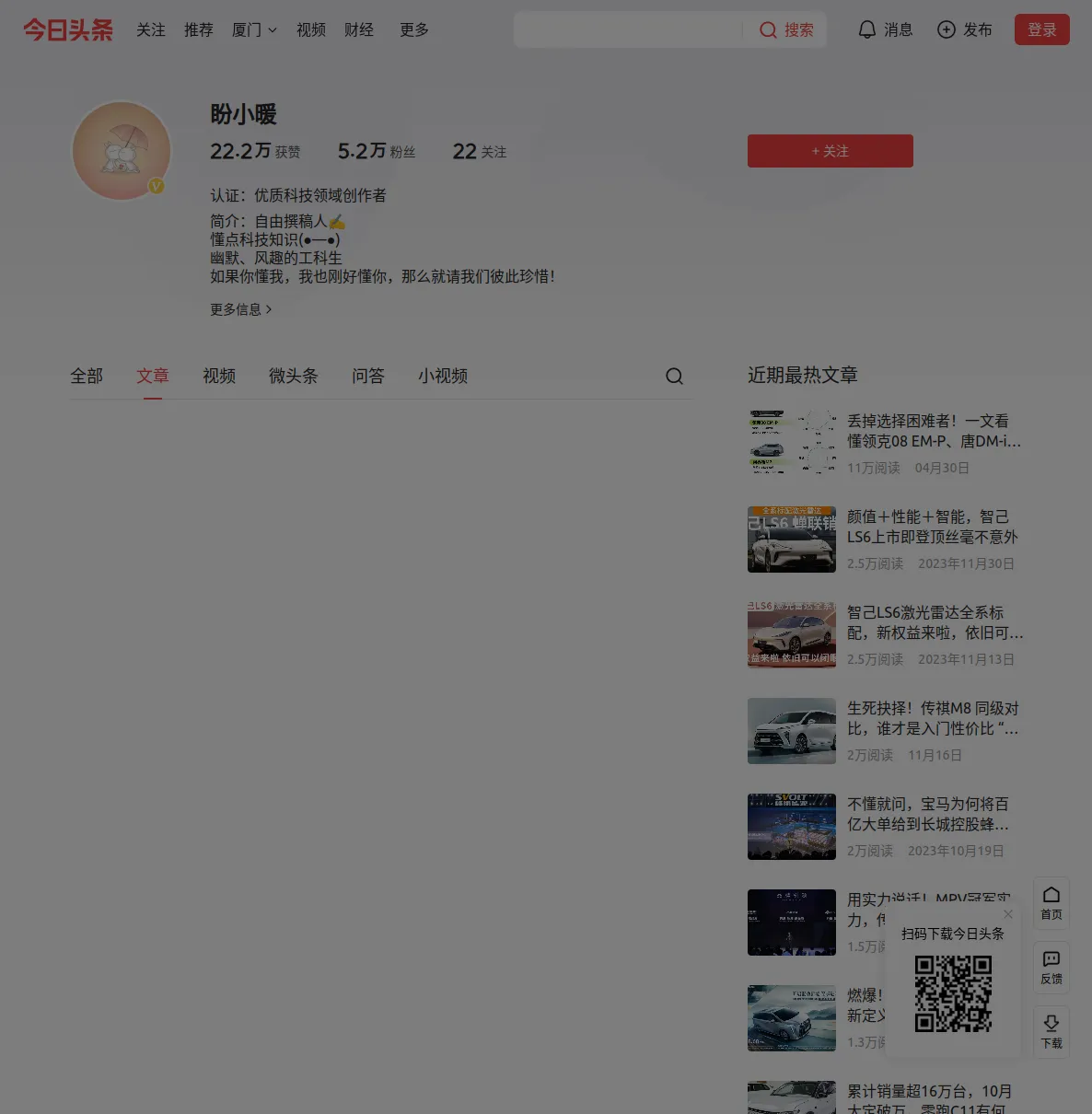Open the 更多 navigation menu

414,29
